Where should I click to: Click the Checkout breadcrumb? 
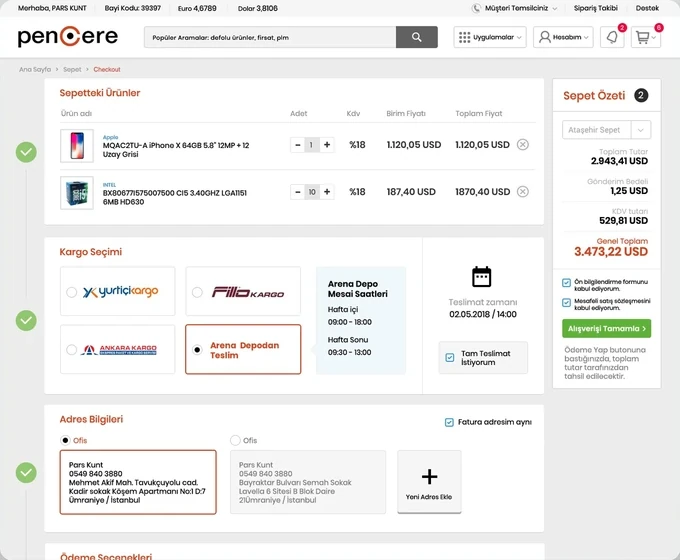[x=107, y=69]
